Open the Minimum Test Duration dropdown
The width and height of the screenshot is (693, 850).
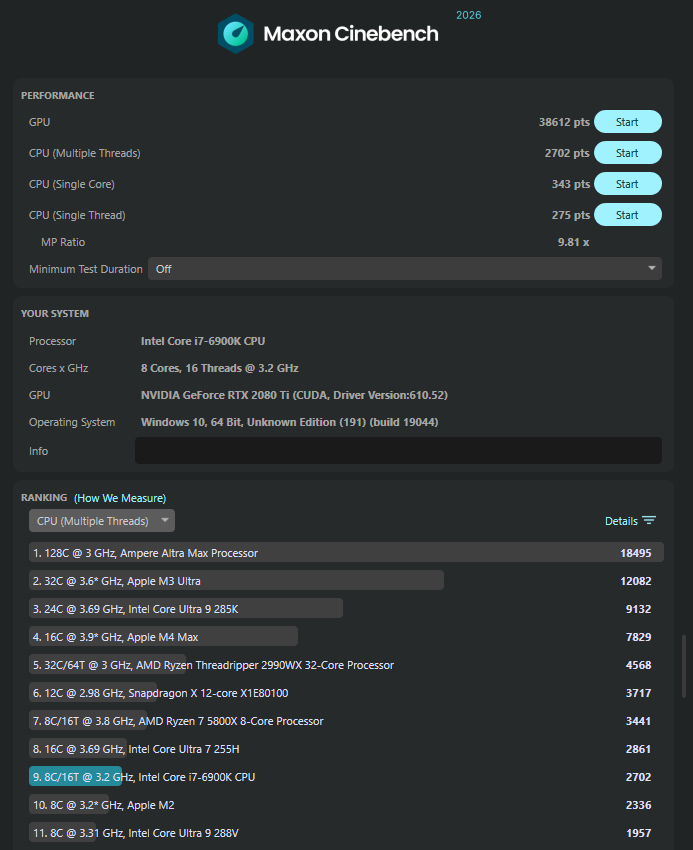[405, 269]
